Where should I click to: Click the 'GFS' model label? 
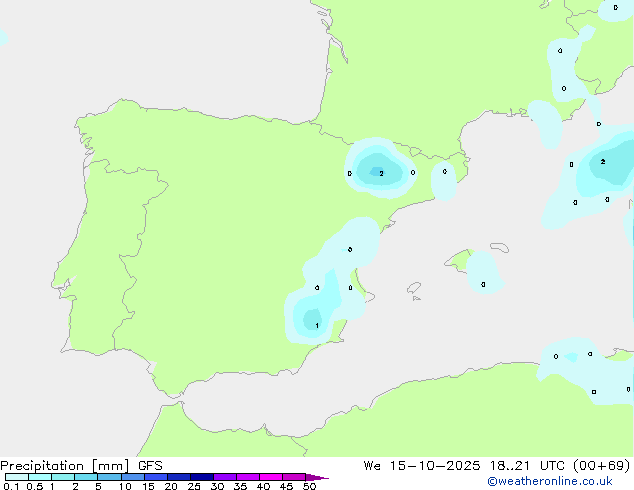click(150, 466)
